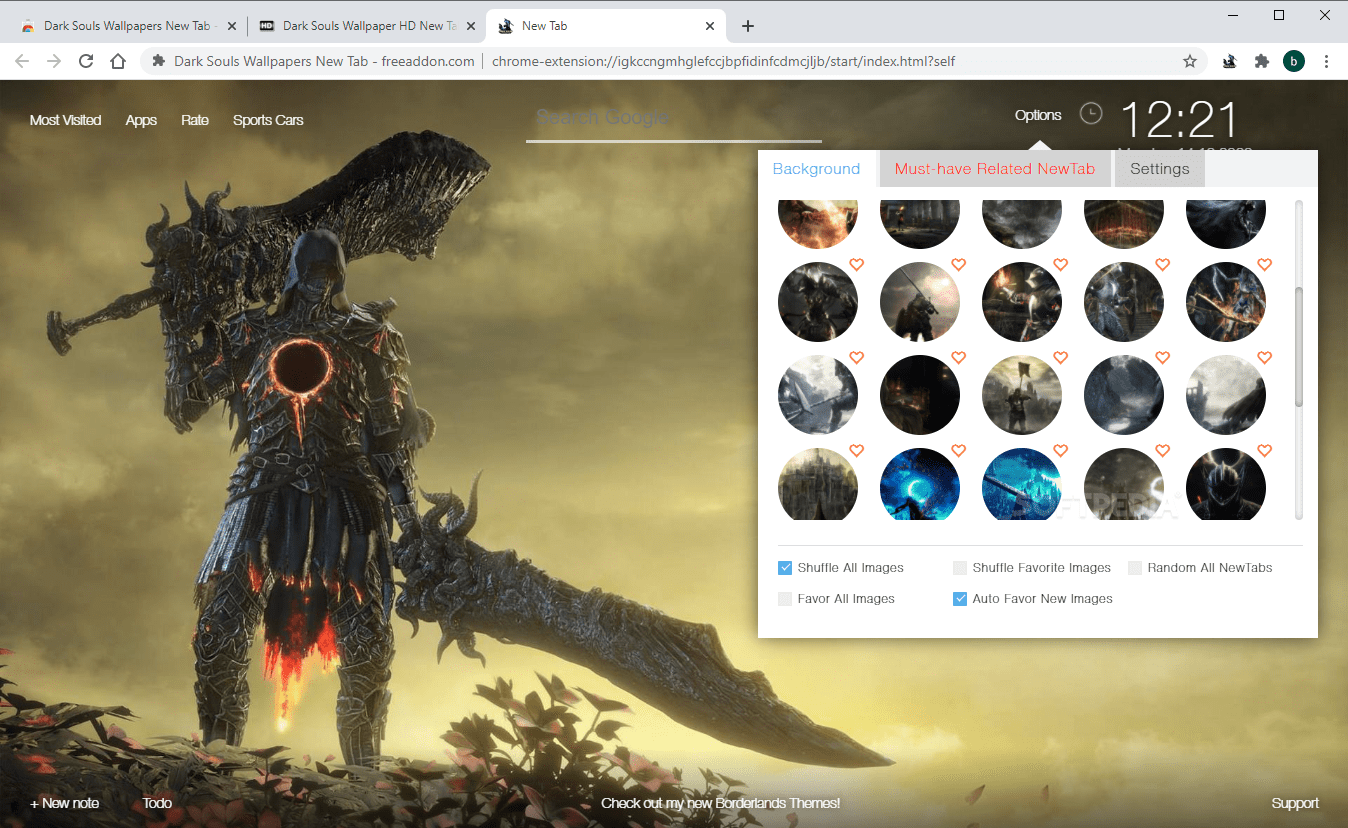The height and width of the screenshot is (828, 1348).
Task: Click heart on second thumbnail, second row
Action: 958,265
